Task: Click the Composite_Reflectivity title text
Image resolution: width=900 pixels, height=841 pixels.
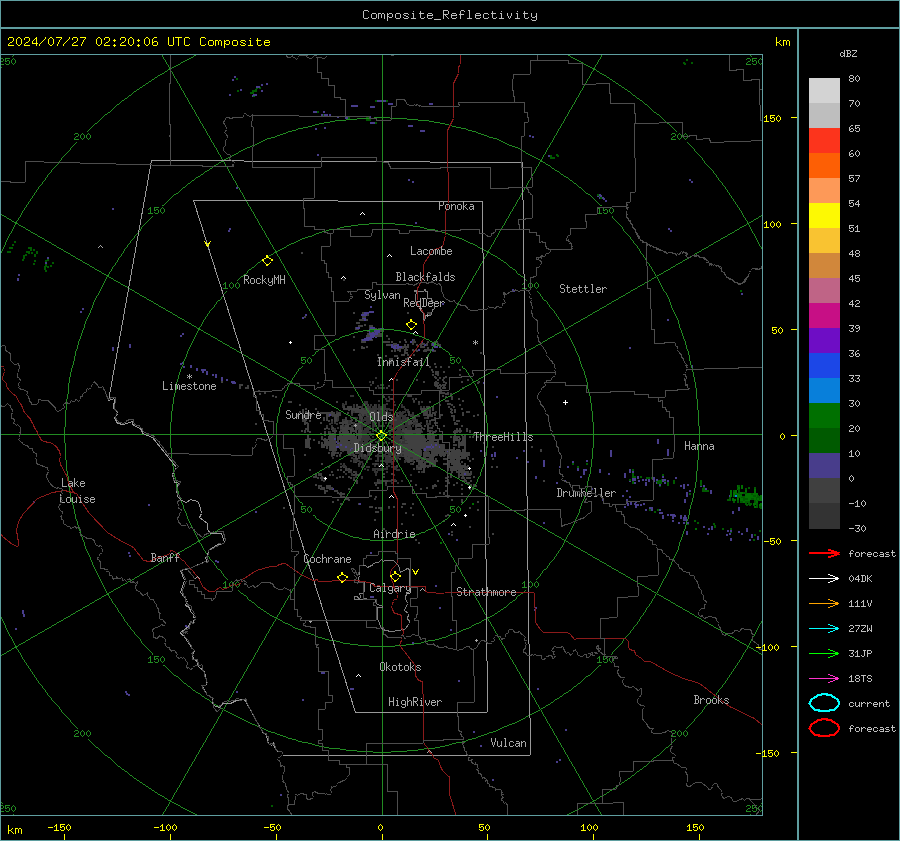Action: 449,15
